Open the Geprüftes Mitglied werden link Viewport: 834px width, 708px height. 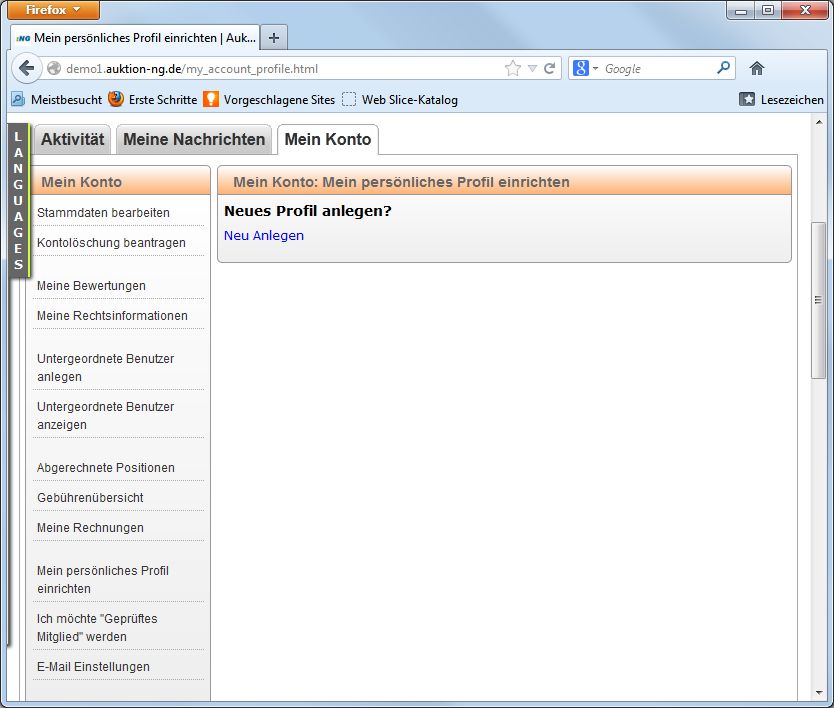pyautogui.click(x=97, y=628)
